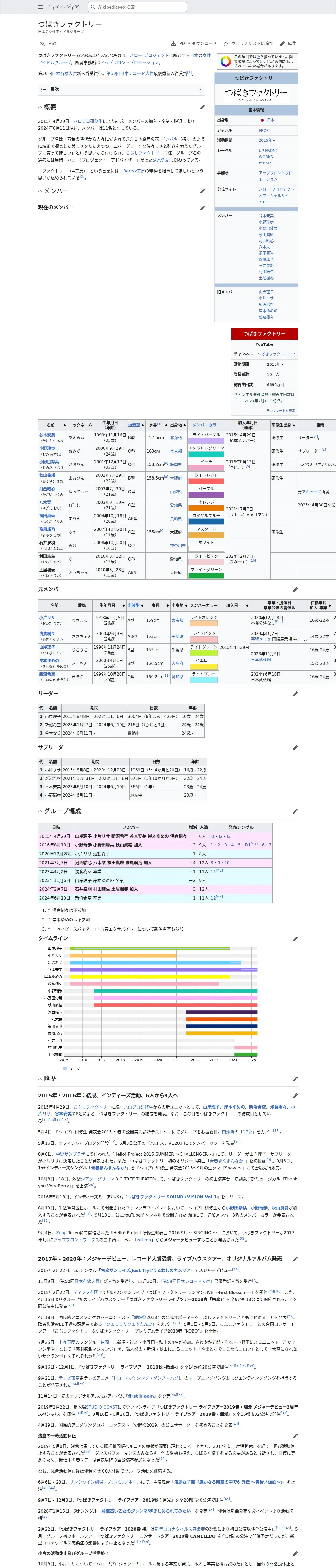Screen dimensions: 336x1568
Task: Click the ウィキペディア logo text
Action: 63,7
